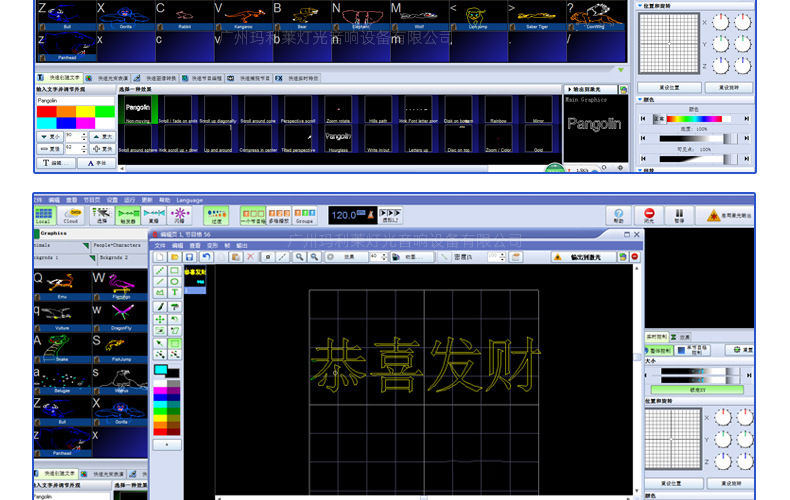This screenshot has width=790, height=500.
Task: Toggle the 触发器 mode button in main toolbar
Action: (x=128, y=216)
